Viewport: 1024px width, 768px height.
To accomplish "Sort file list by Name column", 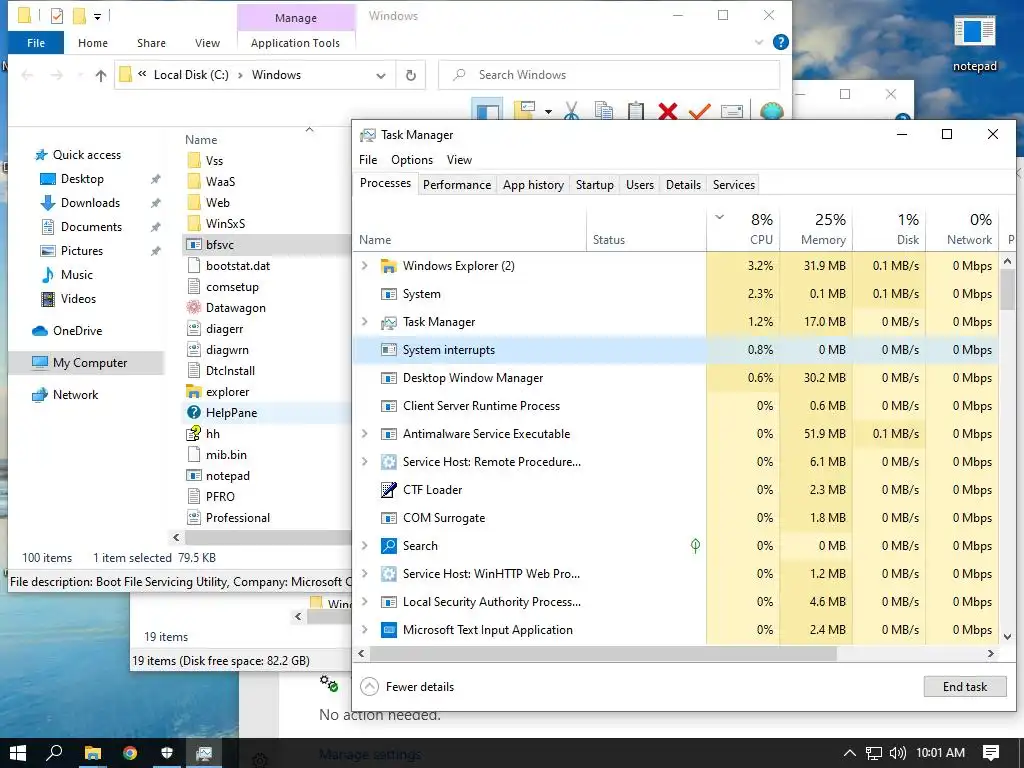I will pos(201,140).
